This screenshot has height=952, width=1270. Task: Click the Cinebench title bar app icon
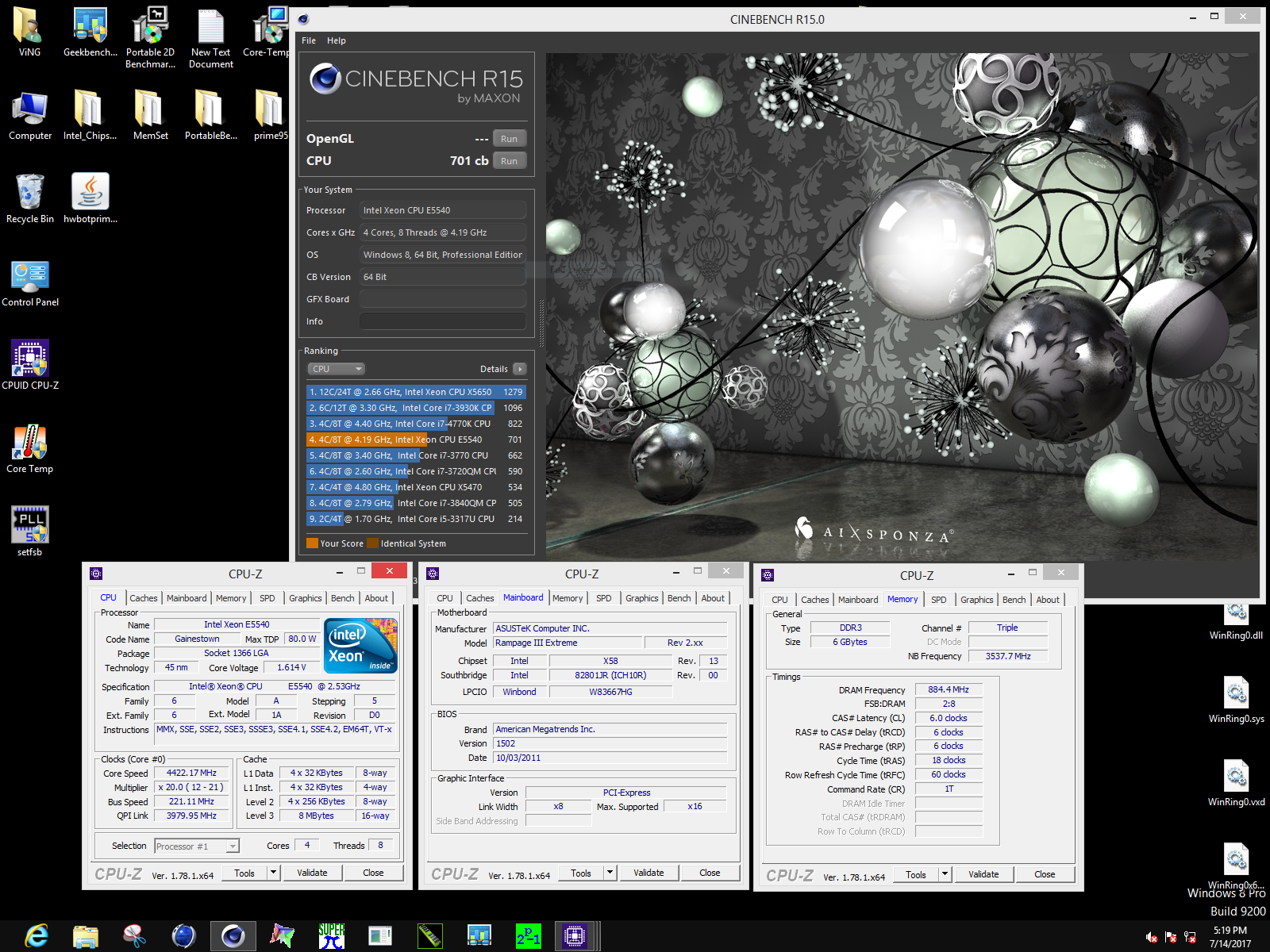[303, 19]
